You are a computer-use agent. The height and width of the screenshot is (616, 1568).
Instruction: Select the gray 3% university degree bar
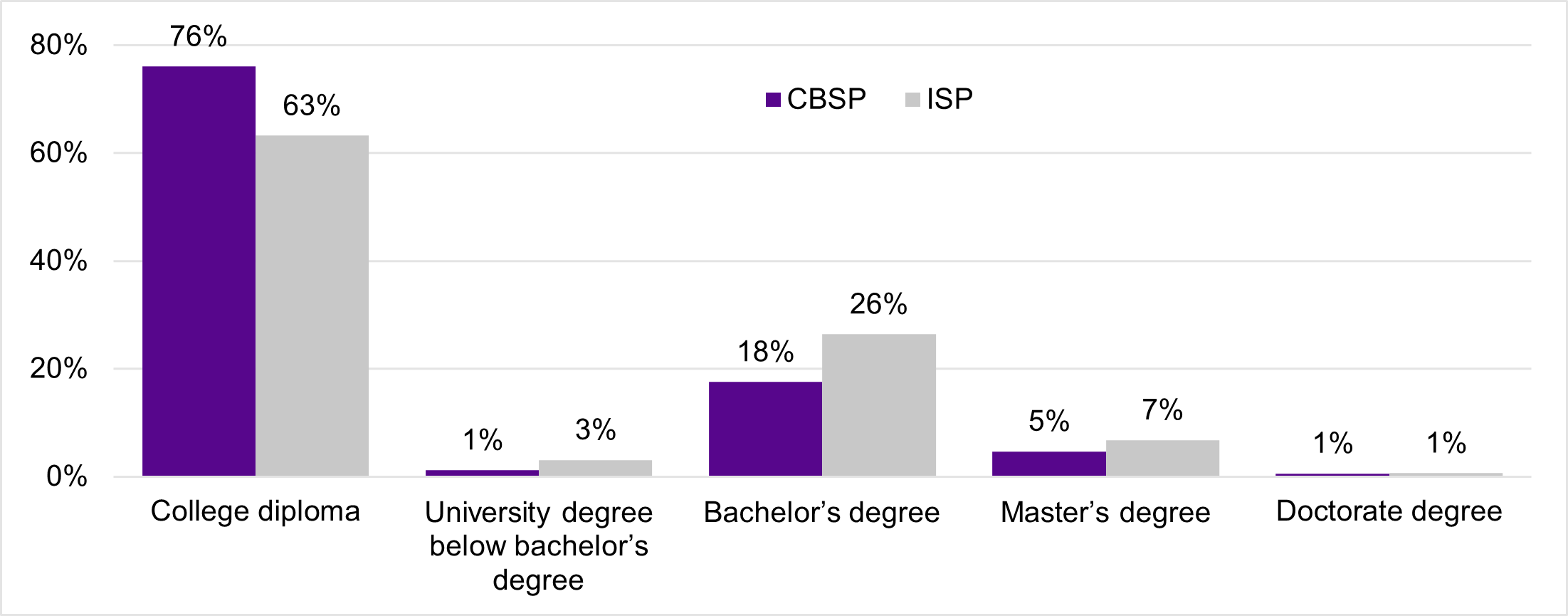[595, 468]
